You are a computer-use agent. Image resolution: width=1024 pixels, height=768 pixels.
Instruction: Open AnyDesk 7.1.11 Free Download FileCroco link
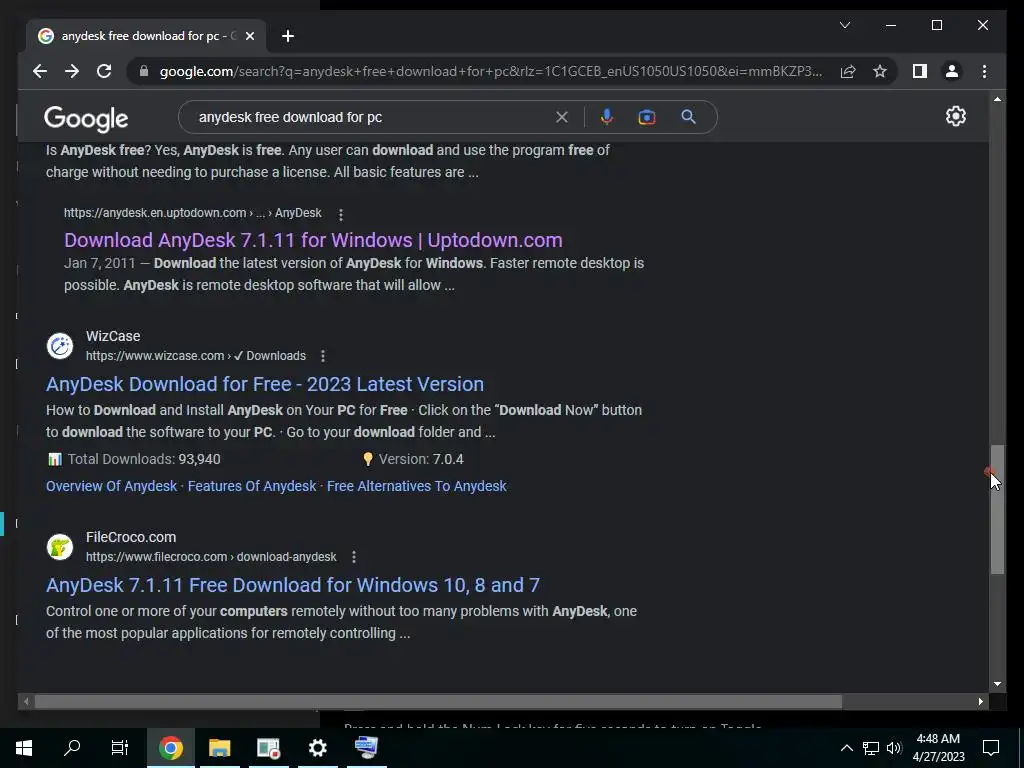[x=293, y=584]
